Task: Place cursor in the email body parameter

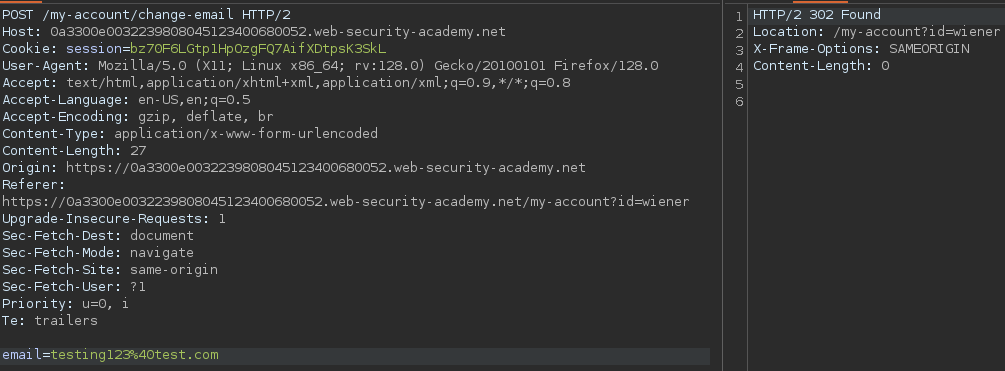Action: [110, 355]
